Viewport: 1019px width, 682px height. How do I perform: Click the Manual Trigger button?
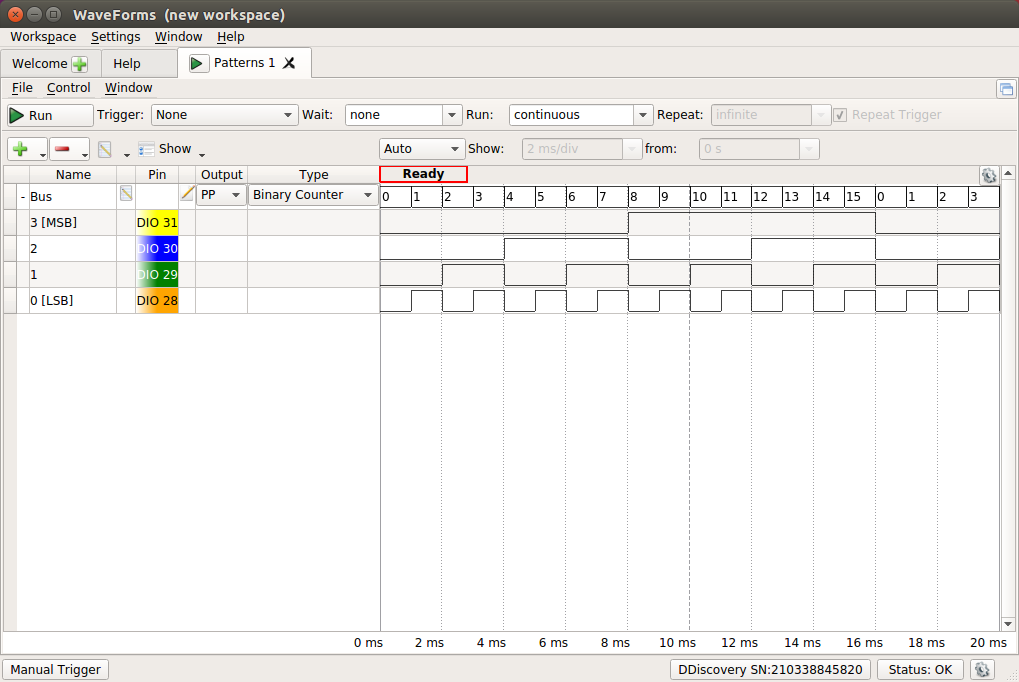click(x=55, y=670)
